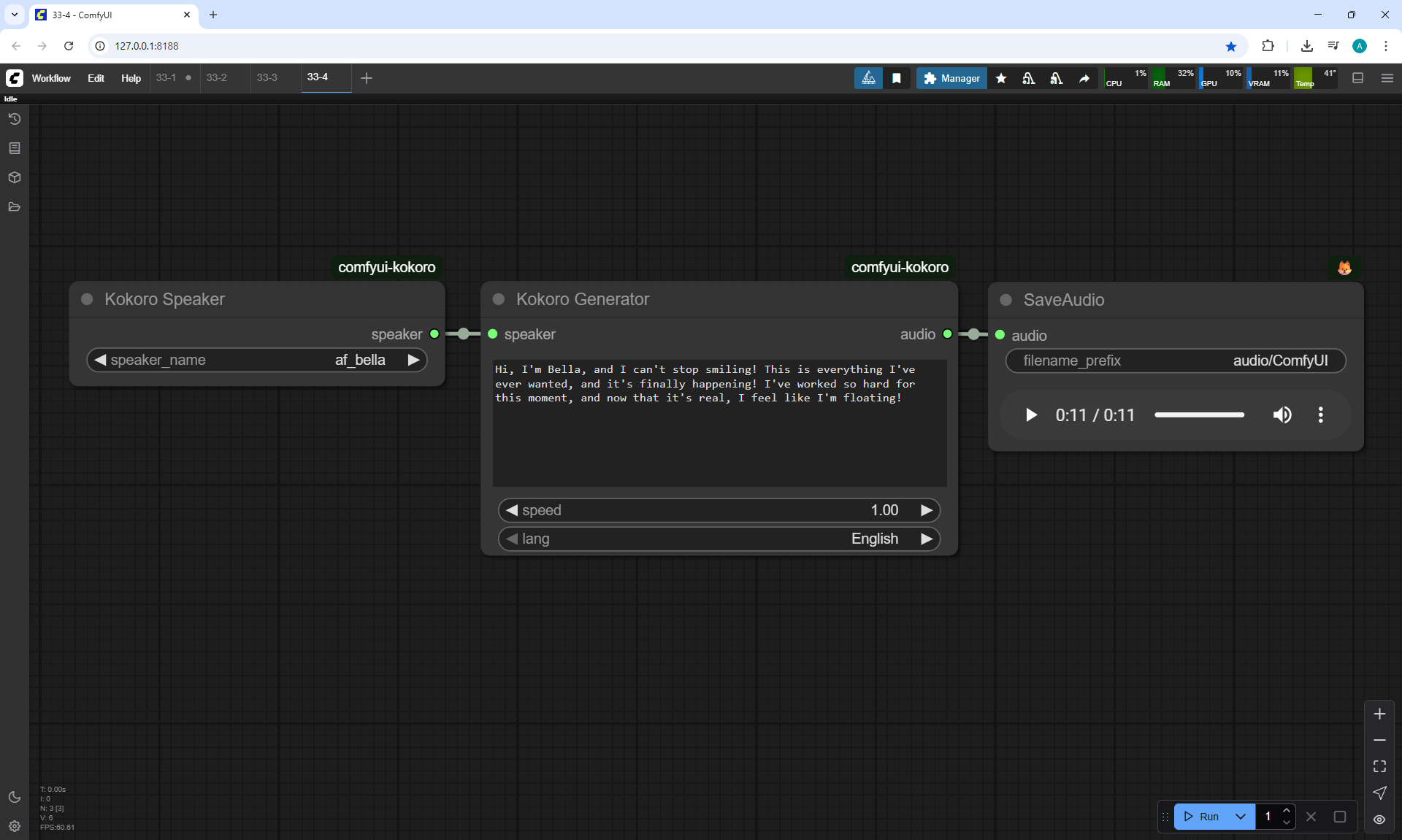Play the saved audio

tap(1031, 415)
